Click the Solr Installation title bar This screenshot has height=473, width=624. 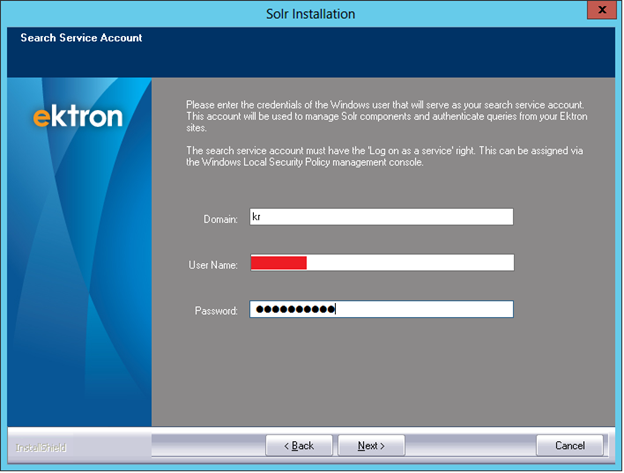[310, 13]
